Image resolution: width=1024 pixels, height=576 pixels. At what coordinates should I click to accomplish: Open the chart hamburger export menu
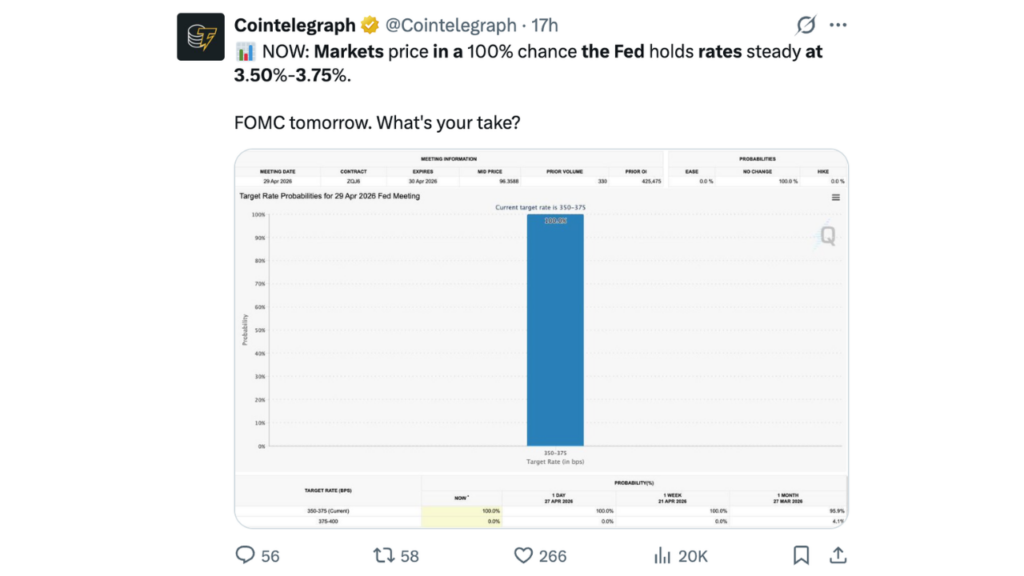click(x=837, y=197)
